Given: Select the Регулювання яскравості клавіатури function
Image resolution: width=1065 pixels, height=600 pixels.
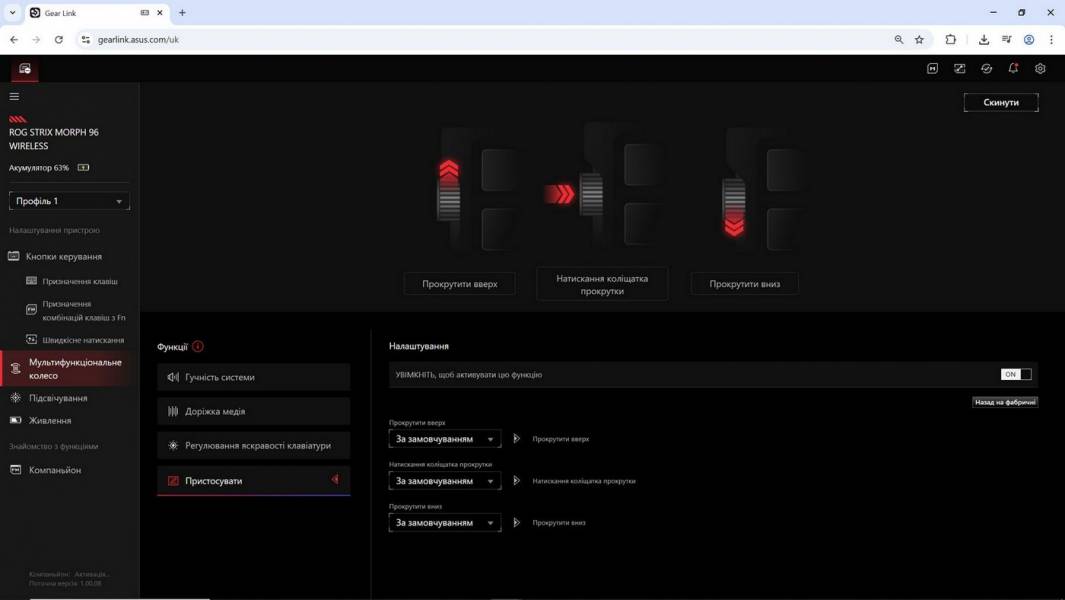Looking at the screenshot, I should click(x=253, y=446).
